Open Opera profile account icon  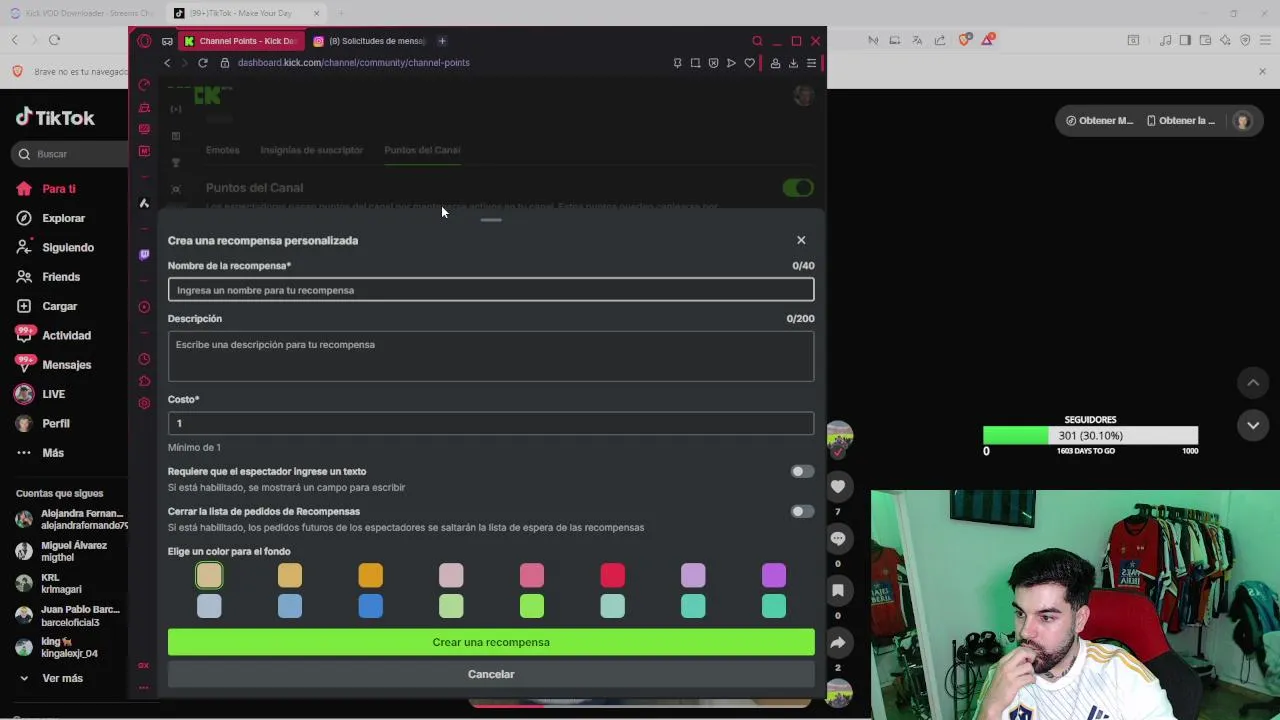click(x=775, y=63)
